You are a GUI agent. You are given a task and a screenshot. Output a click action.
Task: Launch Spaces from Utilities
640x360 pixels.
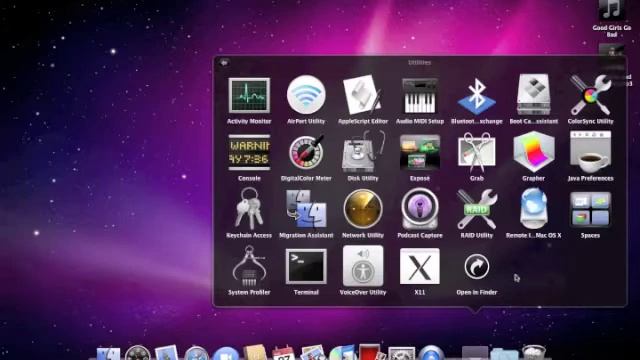590,209
